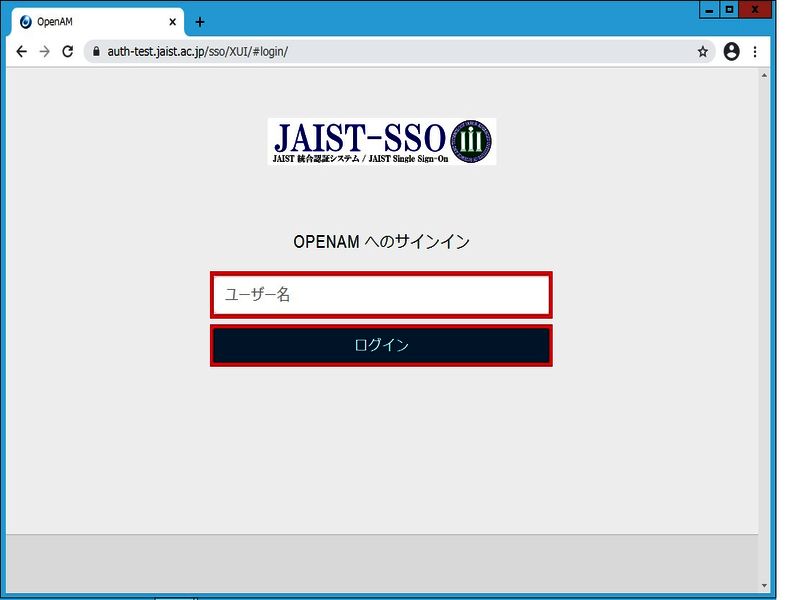Click the JAIST-SSO logo image
Image resolution: width=800 pixels, height=600 pixels.
click(382, 141)
